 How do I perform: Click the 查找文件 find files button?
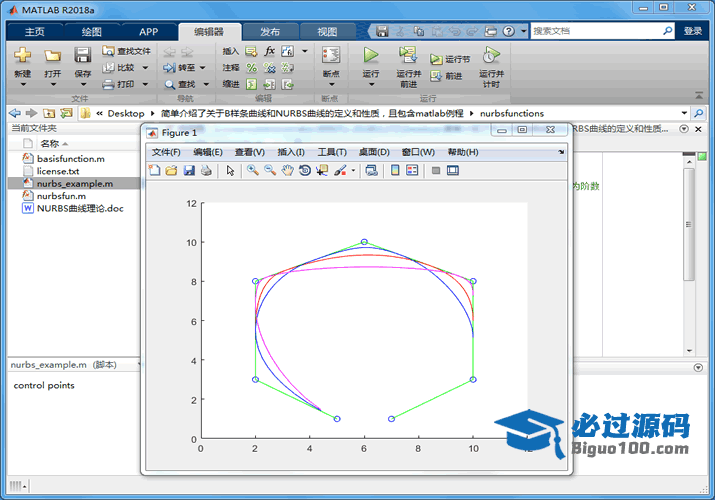(126, 51)
